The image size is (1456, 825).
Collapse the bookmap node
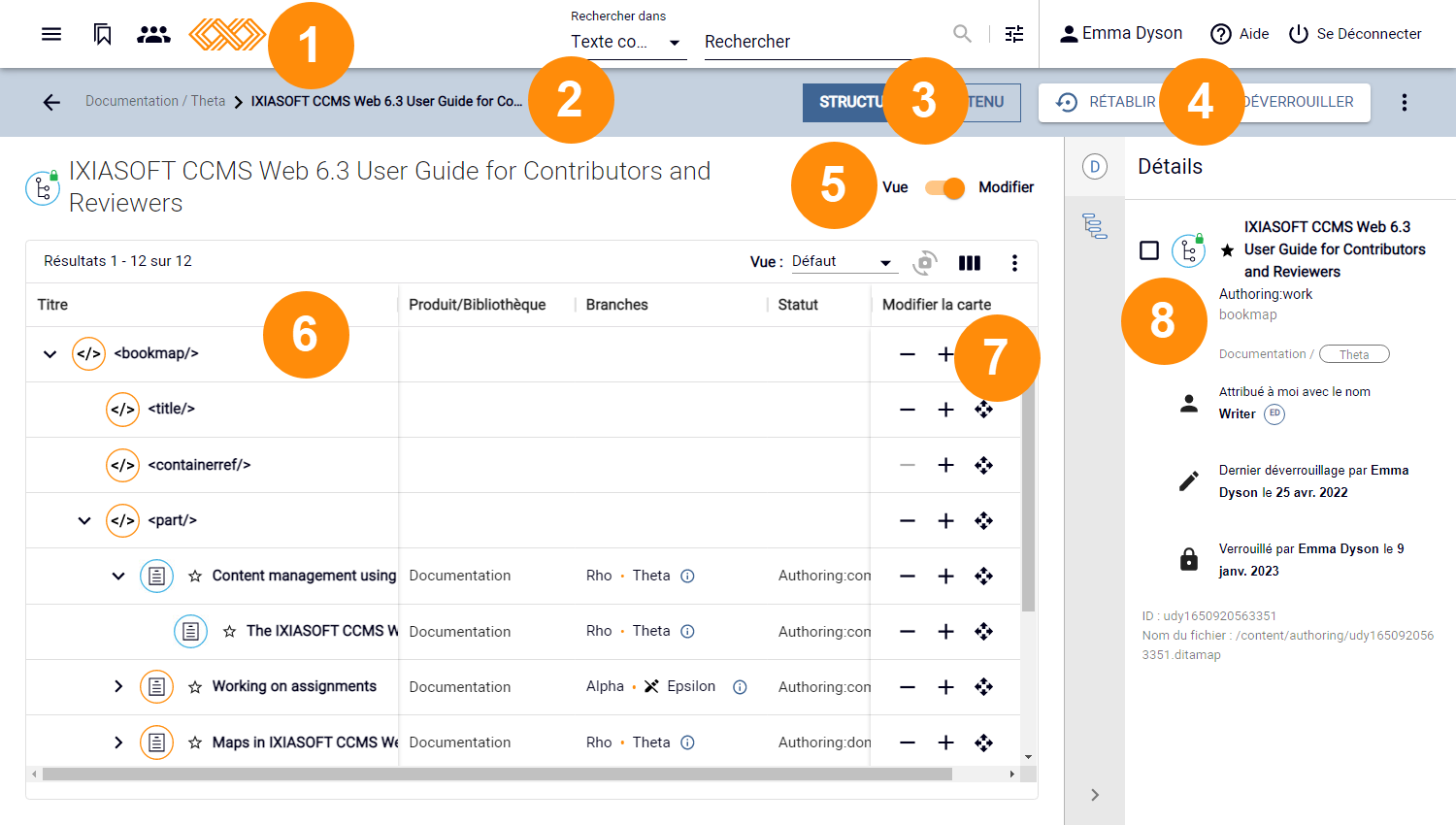pyautogui.click(x=50, y=354)
